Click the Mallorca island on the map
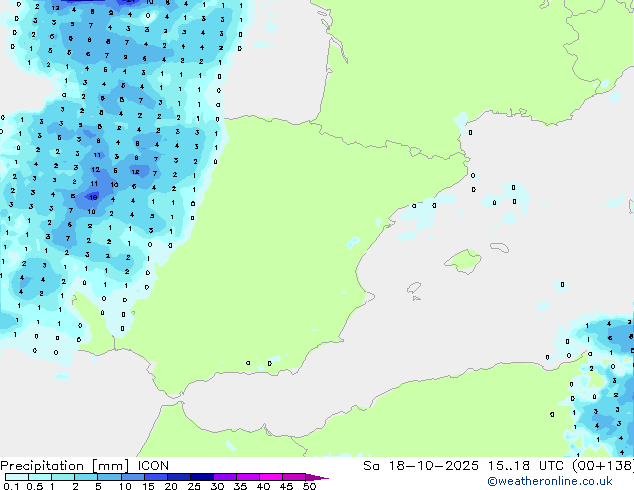This screenshot has height=490, width=634. pyautogui.click(x=463, y=261)
